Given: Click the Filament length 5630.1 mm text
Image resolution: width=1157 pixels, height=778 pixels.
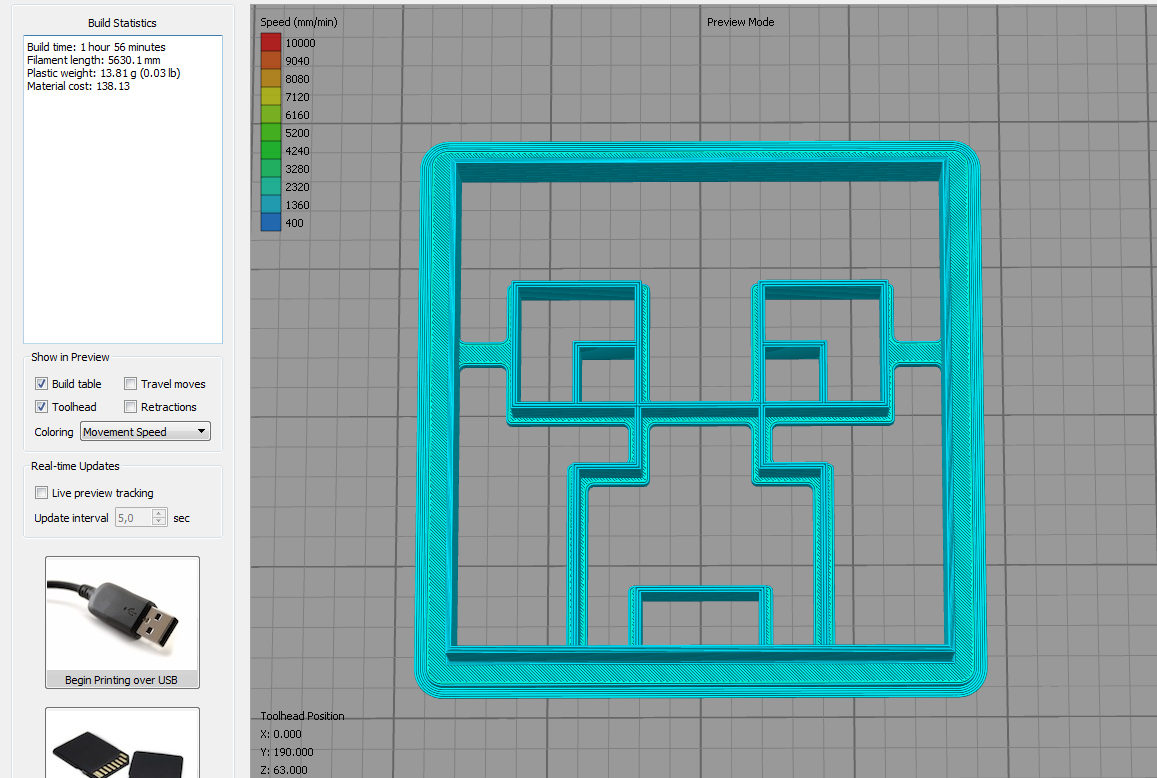Looking at the screenshot, I should pyautogui.click(x=94, y=60).
